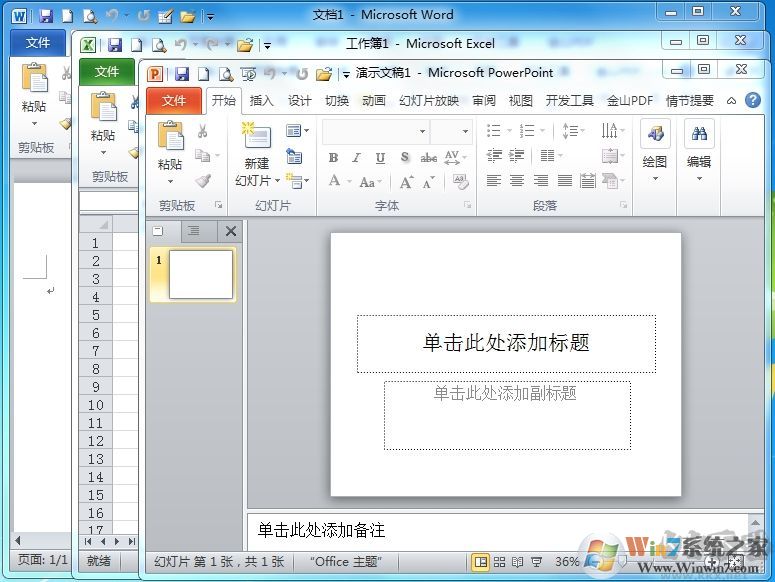Switch to Outline tab in slides pane
Image resolution: width=775 pixels, height=582 pixels.
pos(193,231)
